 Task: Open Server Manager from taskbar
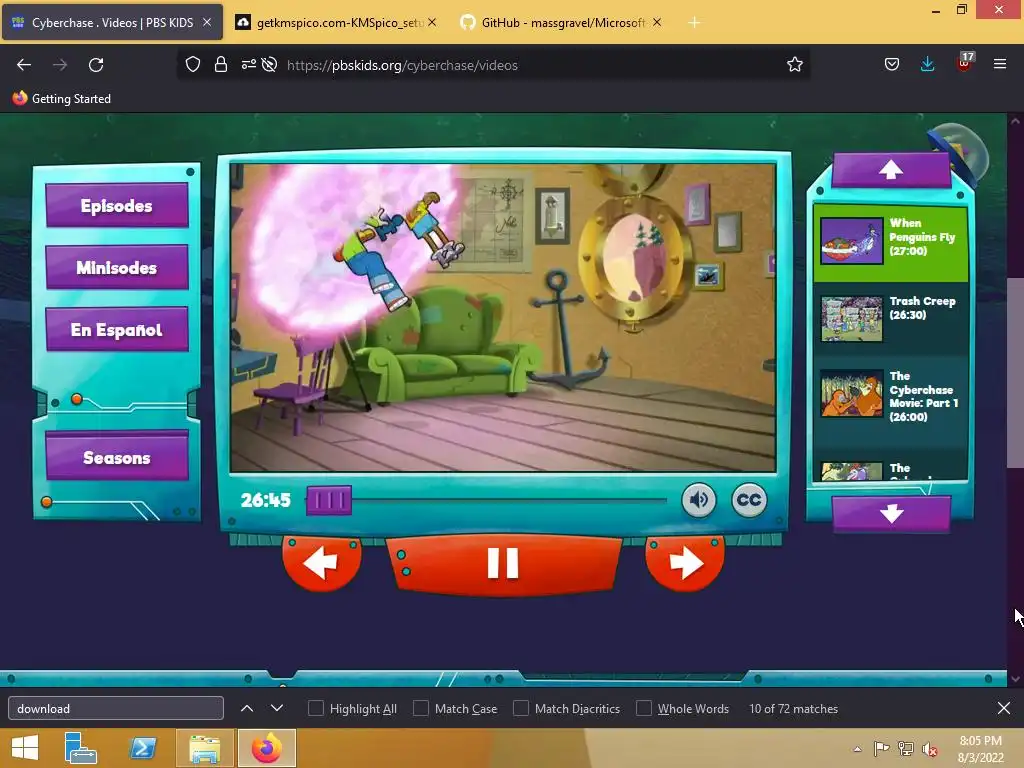(81, 748)
